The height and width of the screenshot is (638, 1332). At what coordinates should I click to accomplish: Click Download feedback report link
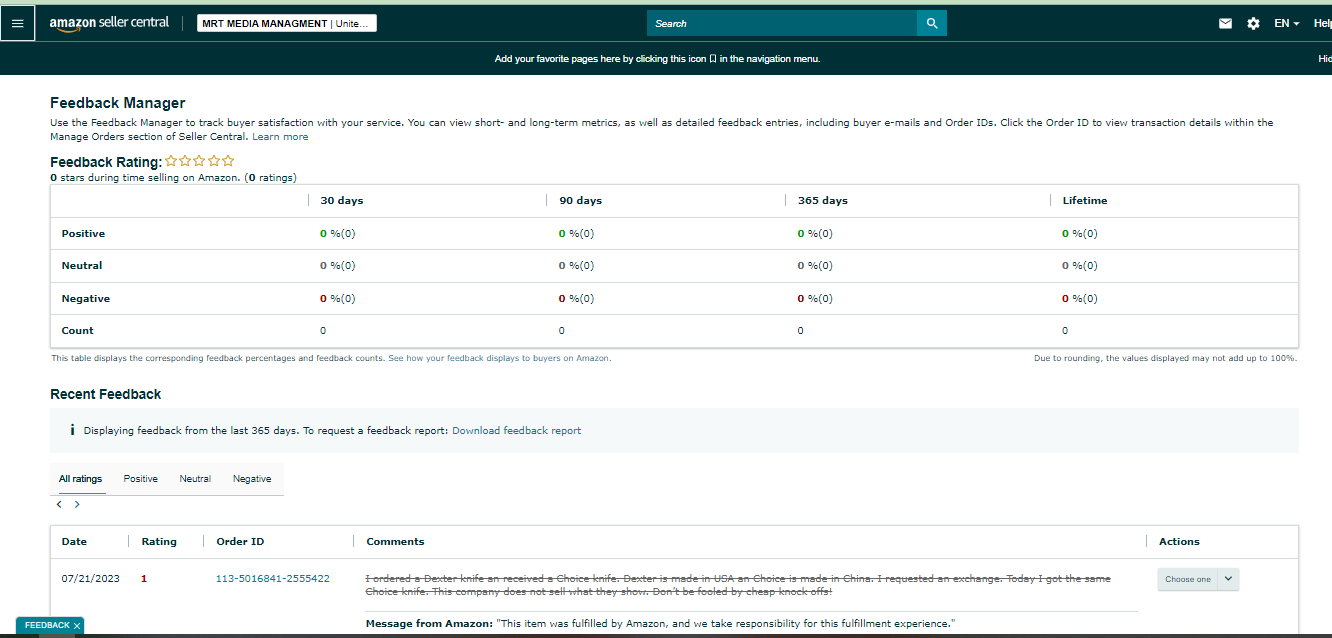click(x=516, y=431)
